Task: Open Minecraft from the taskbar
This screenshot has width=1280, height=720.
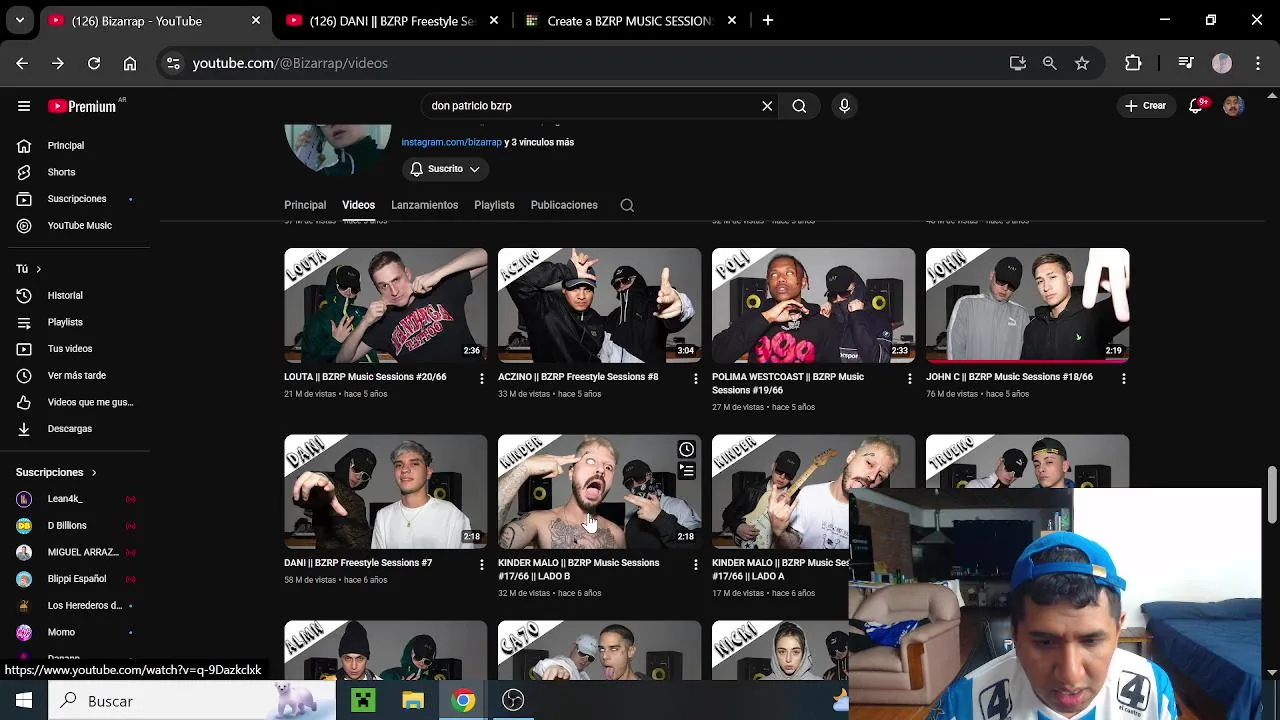Action: (x=363, y=700)
